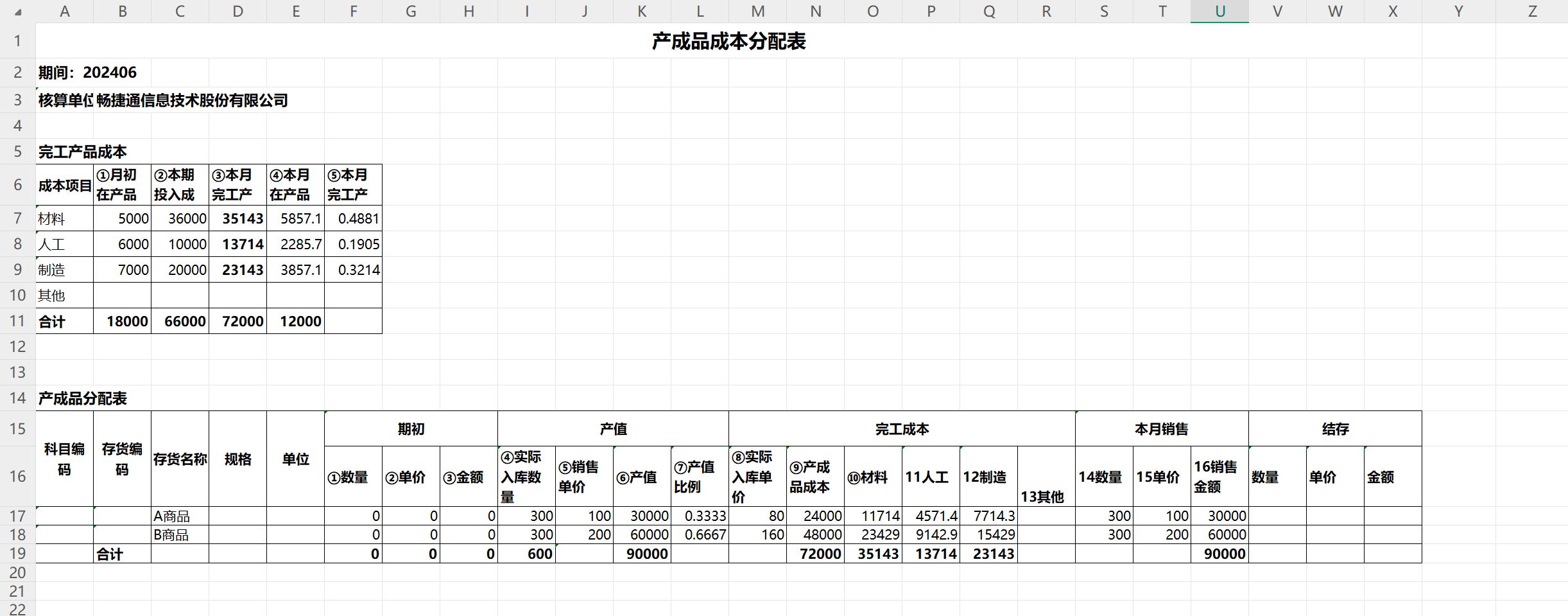1568x616 pixels.
Task: Click the merged 结存 header cell
Action: pos(1335,429)
